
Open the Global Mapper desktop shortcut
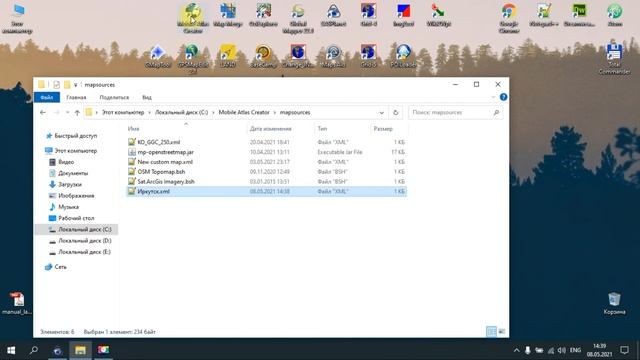click(298, 18)
